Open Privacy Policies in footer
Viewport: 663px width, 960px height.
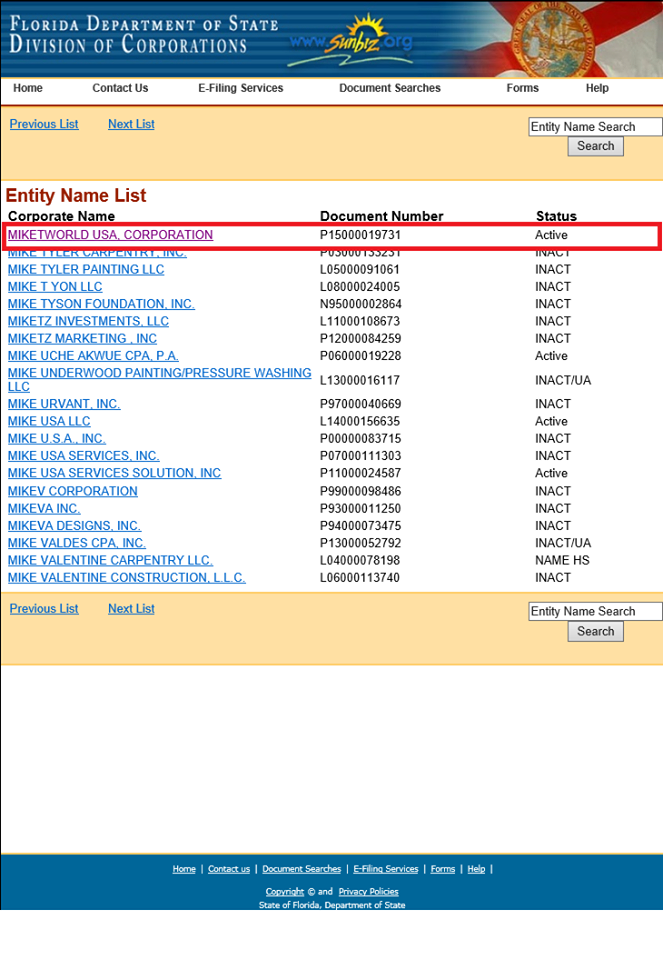369,891
